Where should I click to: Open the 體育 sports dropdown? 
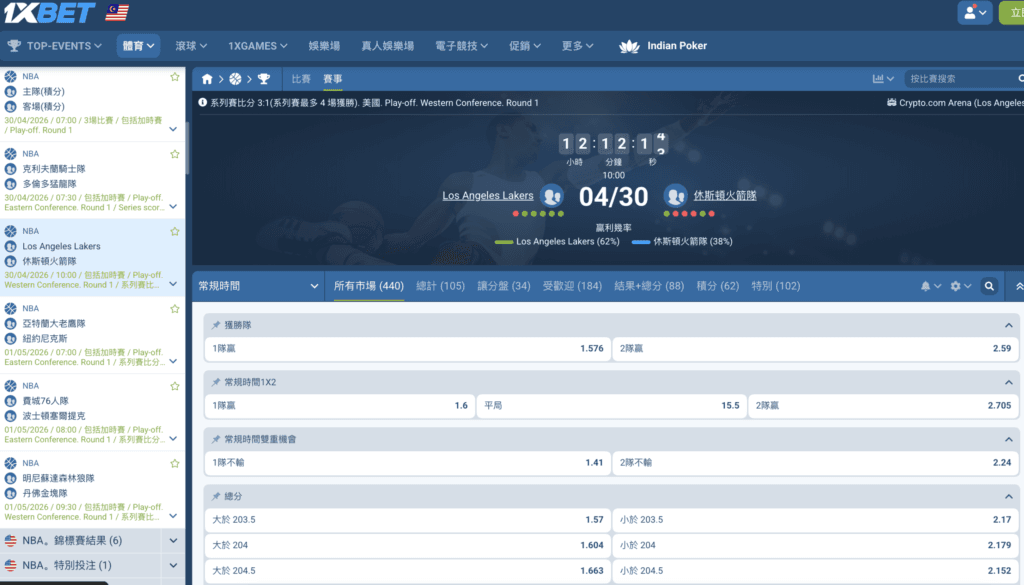(138, 46)
